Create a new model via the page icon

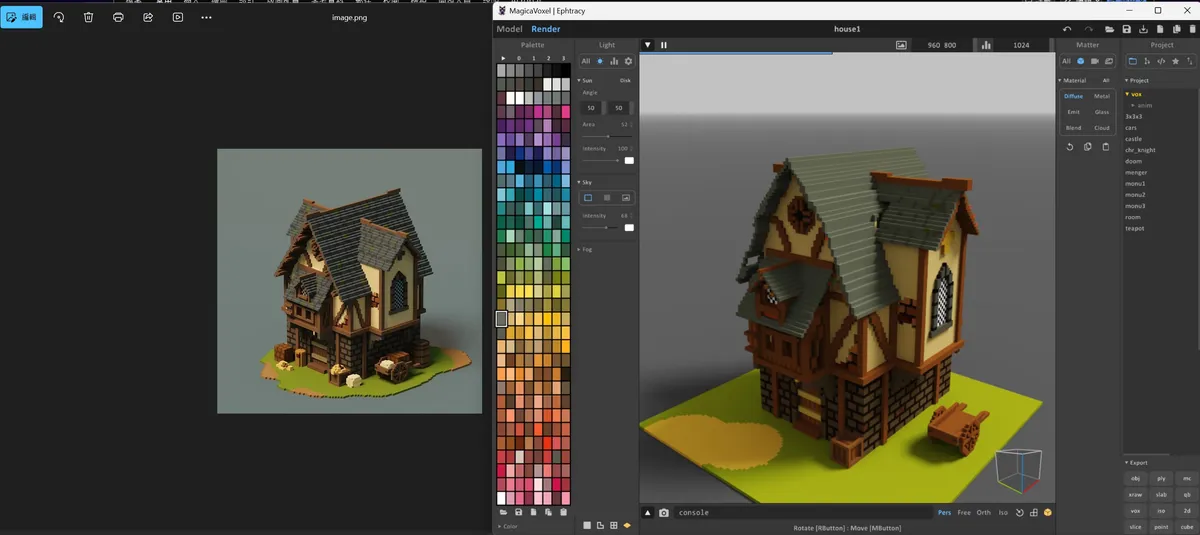[1159, 29]
